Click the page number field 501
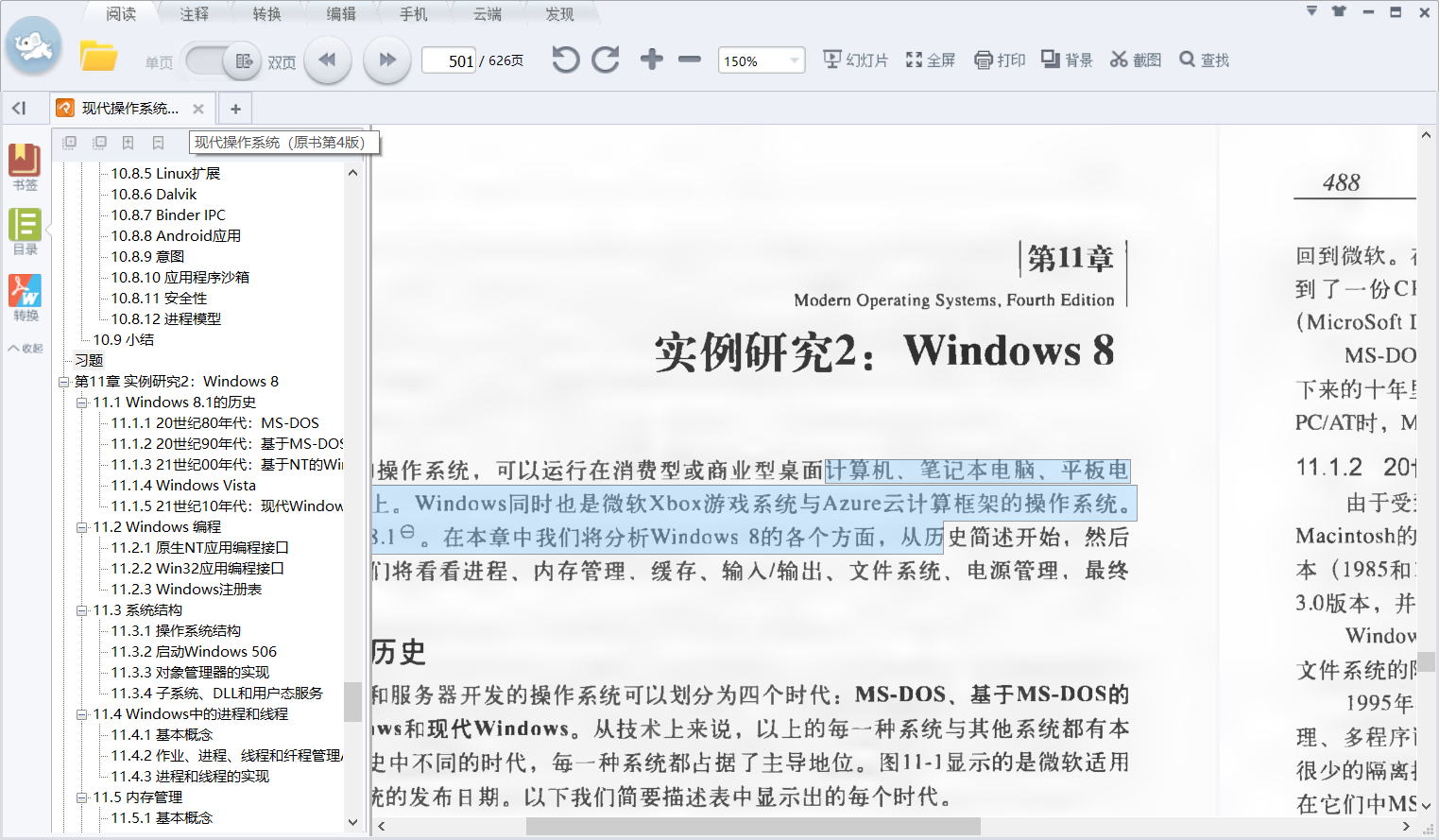This screenshot has height=840, width=1439. point(449,60)
